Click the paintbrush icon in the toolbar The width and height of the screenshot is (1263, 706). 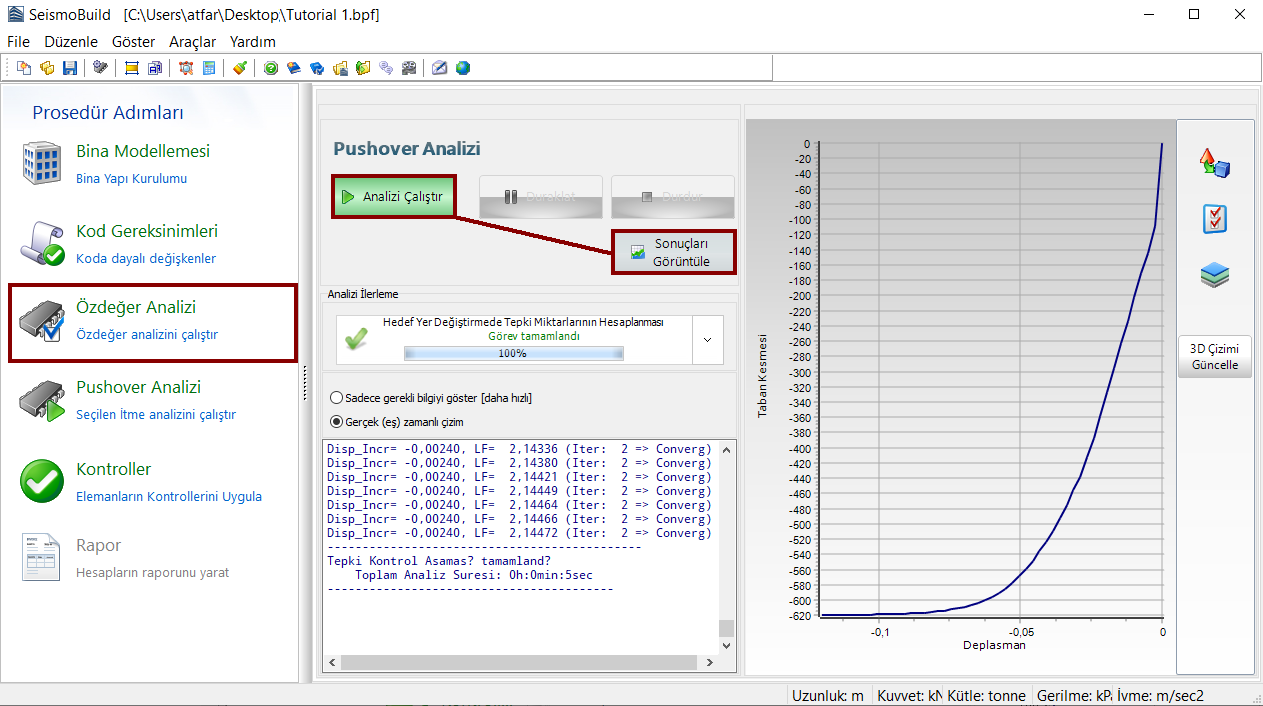(x=239, y=68)
